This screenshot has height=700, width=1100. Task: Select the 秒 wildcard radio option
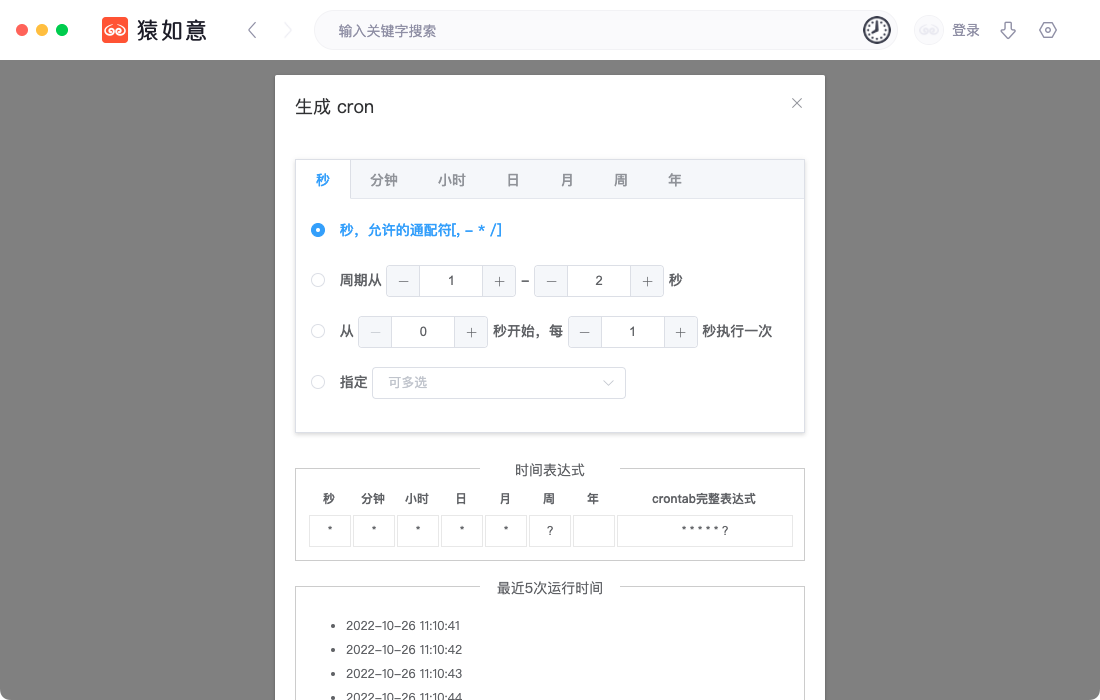318,230
